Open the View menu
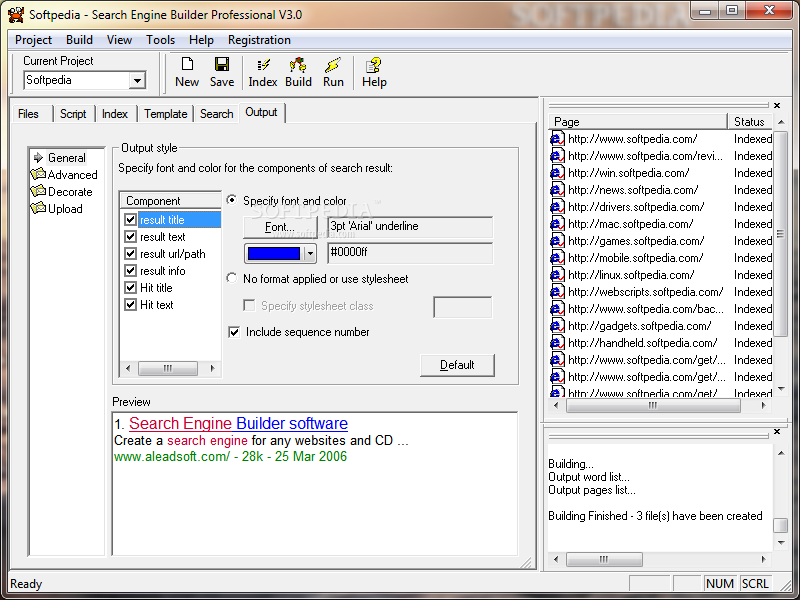800x600 pixels. (119, 40)
